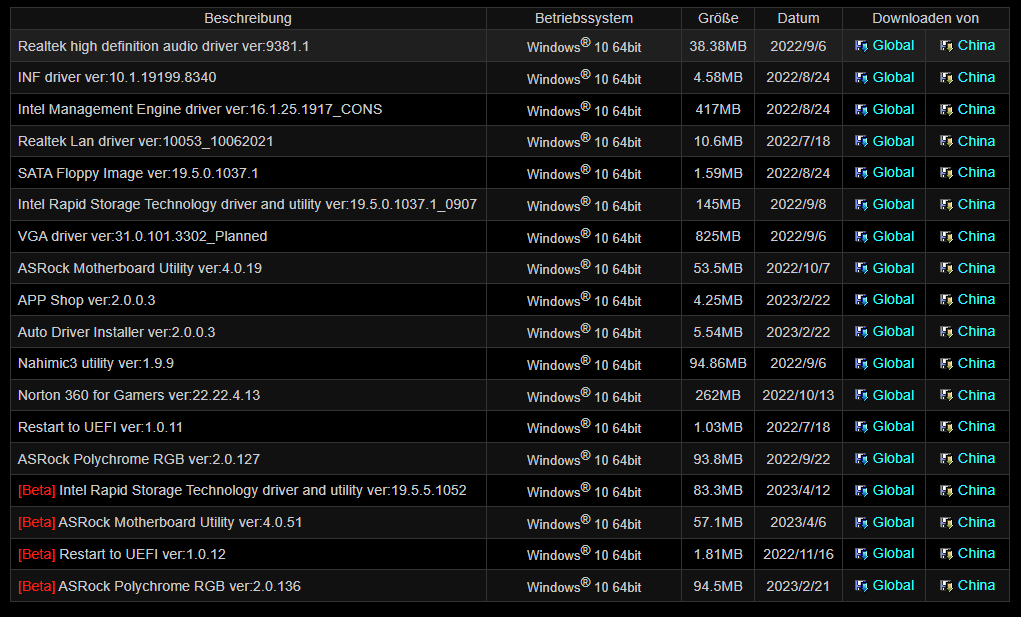Download INF driver via Global link
Screen dimensions: 1021x617
pyautogui.click(x=893, y=77)
